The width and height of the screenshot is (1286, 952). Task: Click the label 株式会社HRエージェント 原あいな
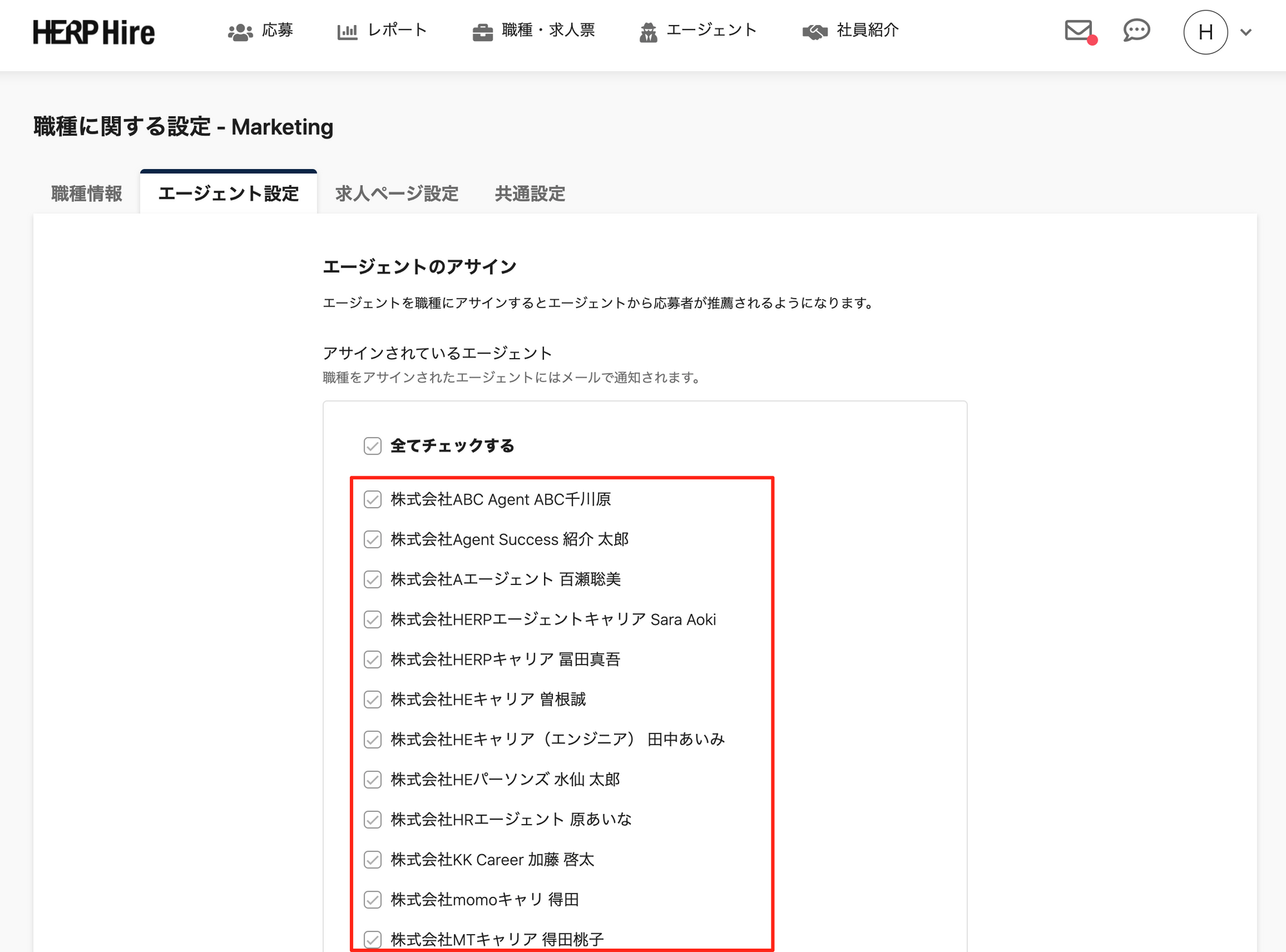pyautogui.click(x=511, y=820)
